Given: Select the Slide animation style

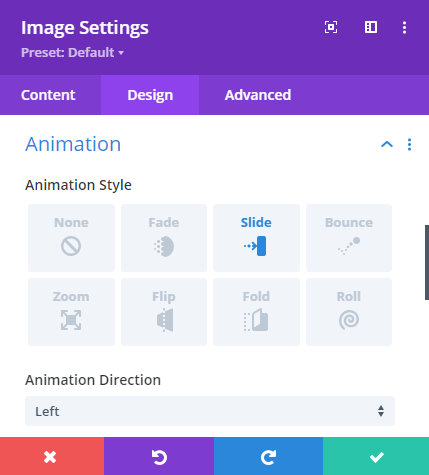Looking at the screenshot, I should click(256, 238).
